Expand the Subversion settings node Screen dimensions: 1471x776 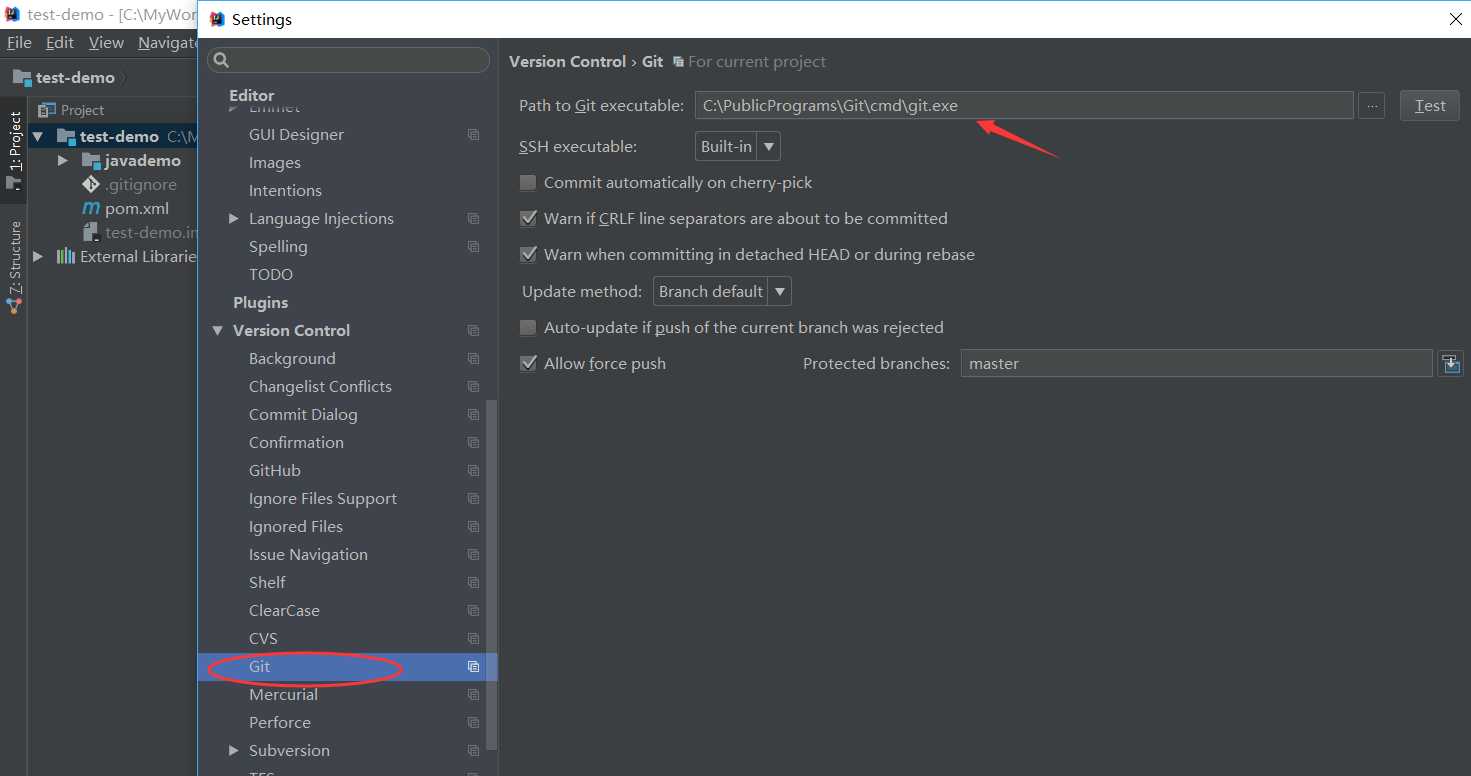(233, 751)
